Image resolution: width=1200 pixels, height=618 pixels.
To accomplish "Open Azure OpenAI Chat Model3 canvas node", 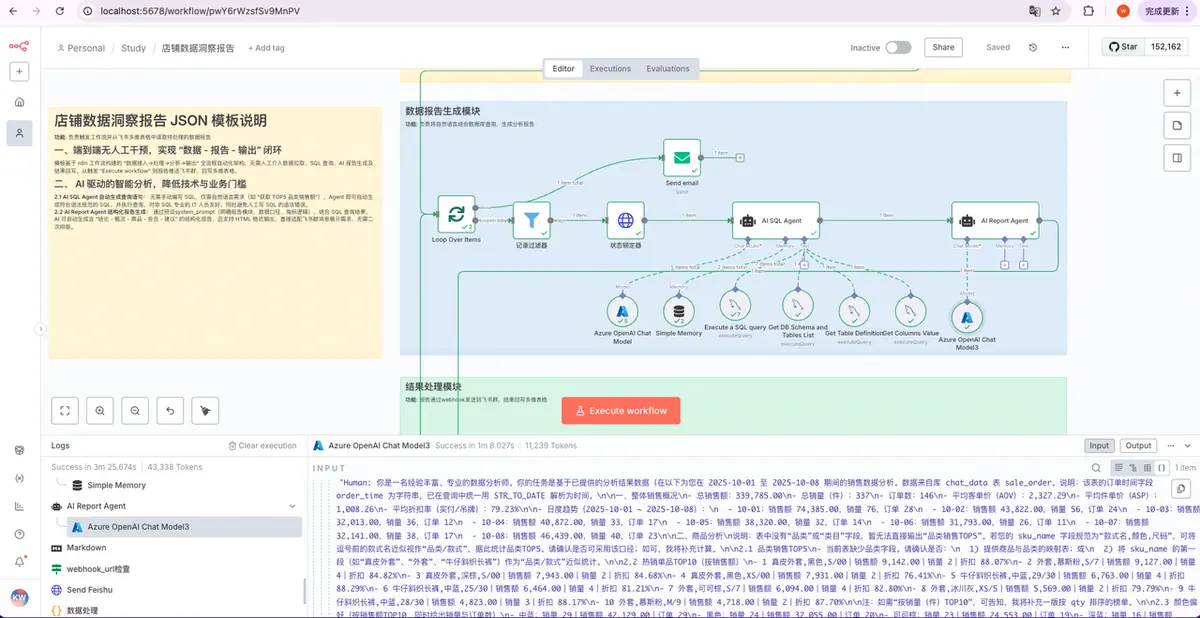I will 967,317.
